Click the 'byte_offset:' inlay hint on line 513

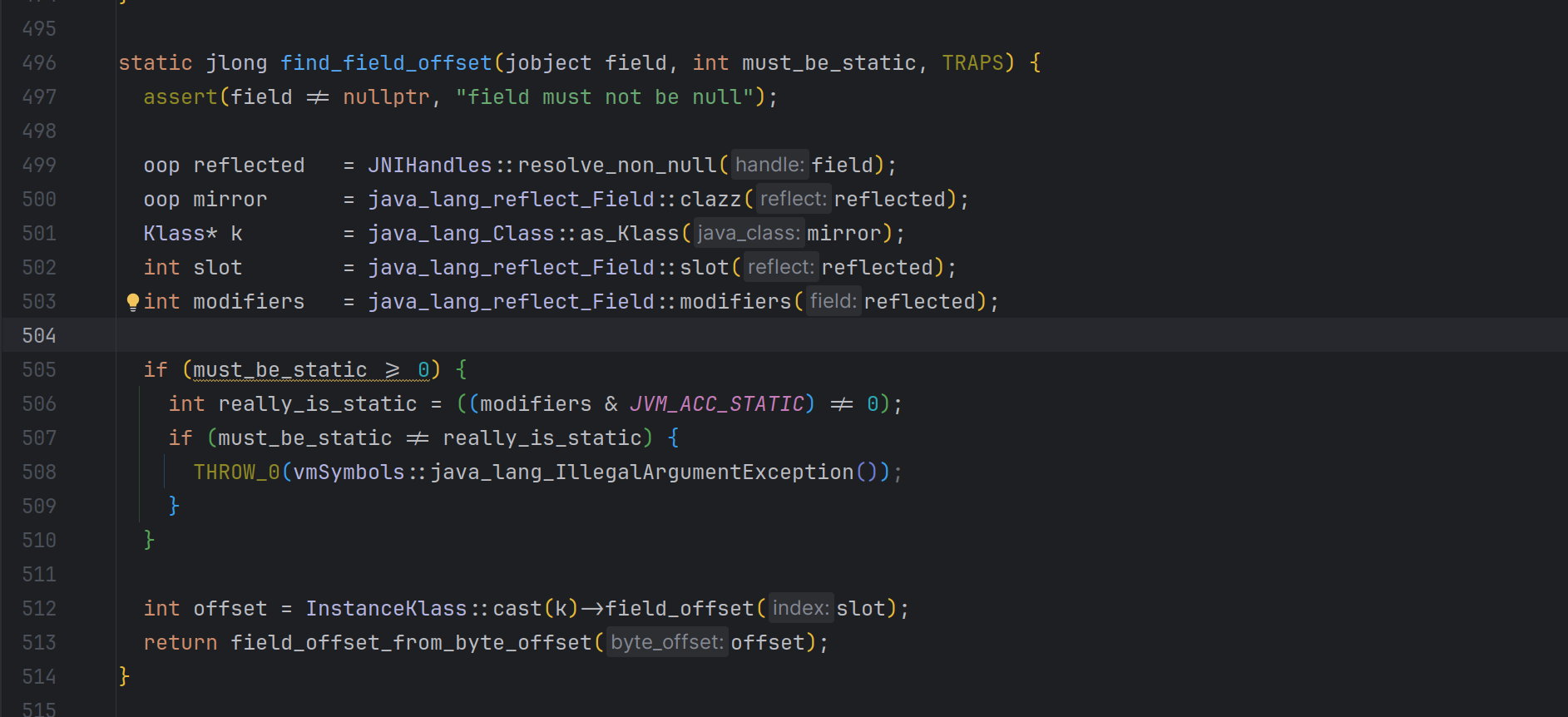tap(667, 642)
